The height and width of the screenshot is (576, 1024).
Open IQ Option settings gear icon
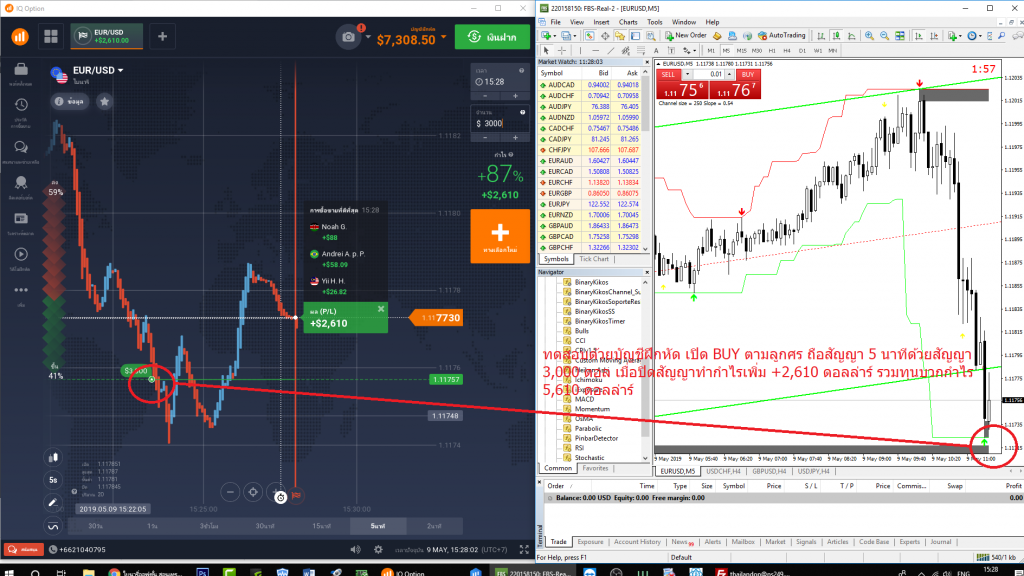click(378, 550)
